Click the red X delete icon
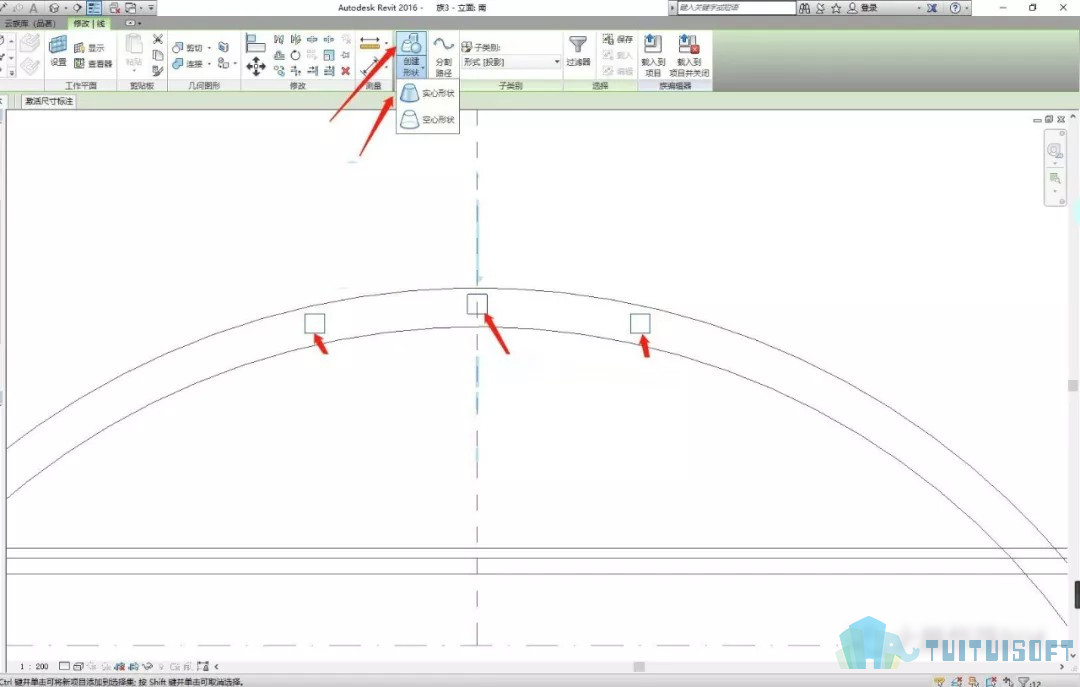 coord(345,70)
